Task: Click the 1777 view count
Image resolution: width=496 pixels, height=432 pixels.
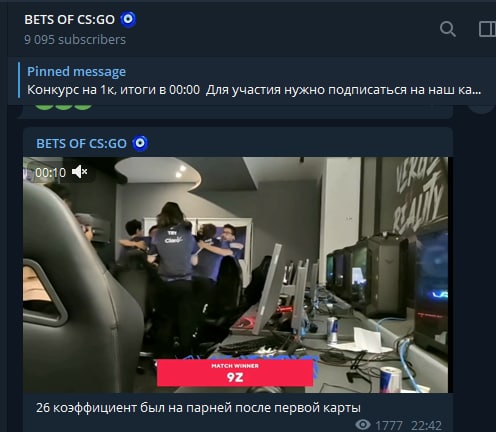Action: tap(389, 425)
